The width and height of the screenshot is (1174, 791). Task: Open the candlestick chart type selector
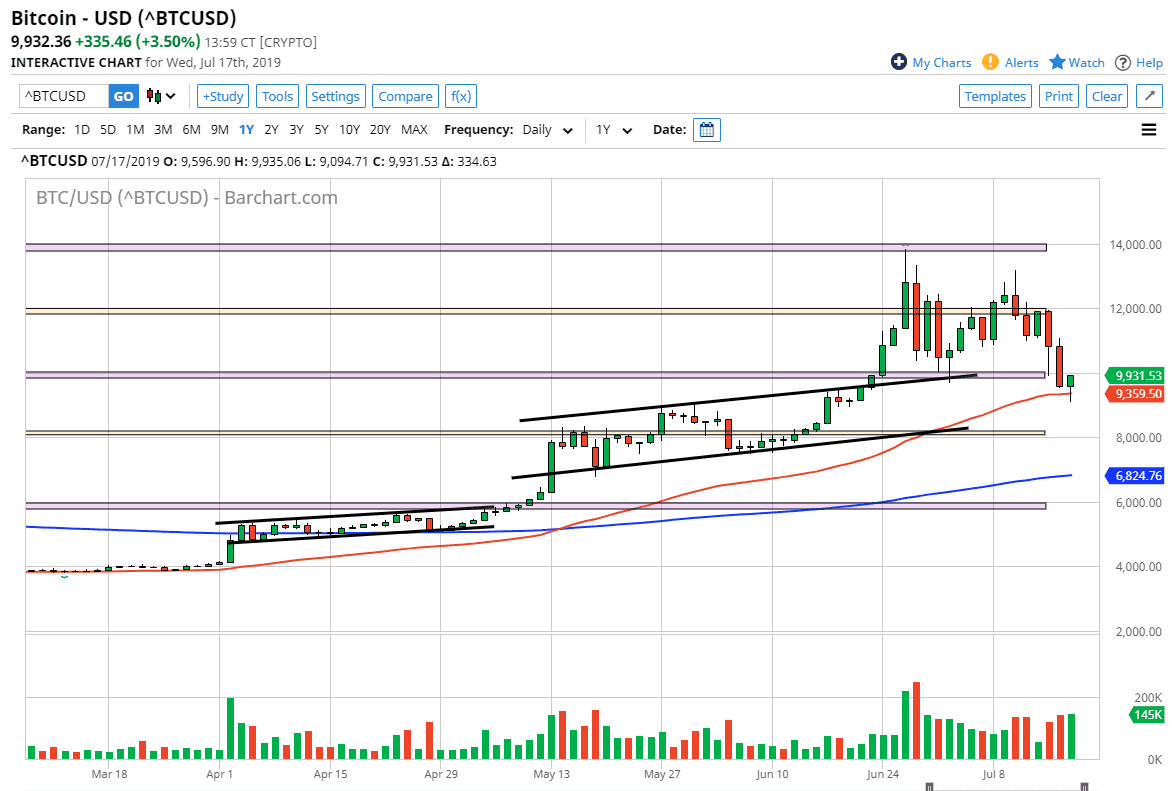click(x=161, y=96)
